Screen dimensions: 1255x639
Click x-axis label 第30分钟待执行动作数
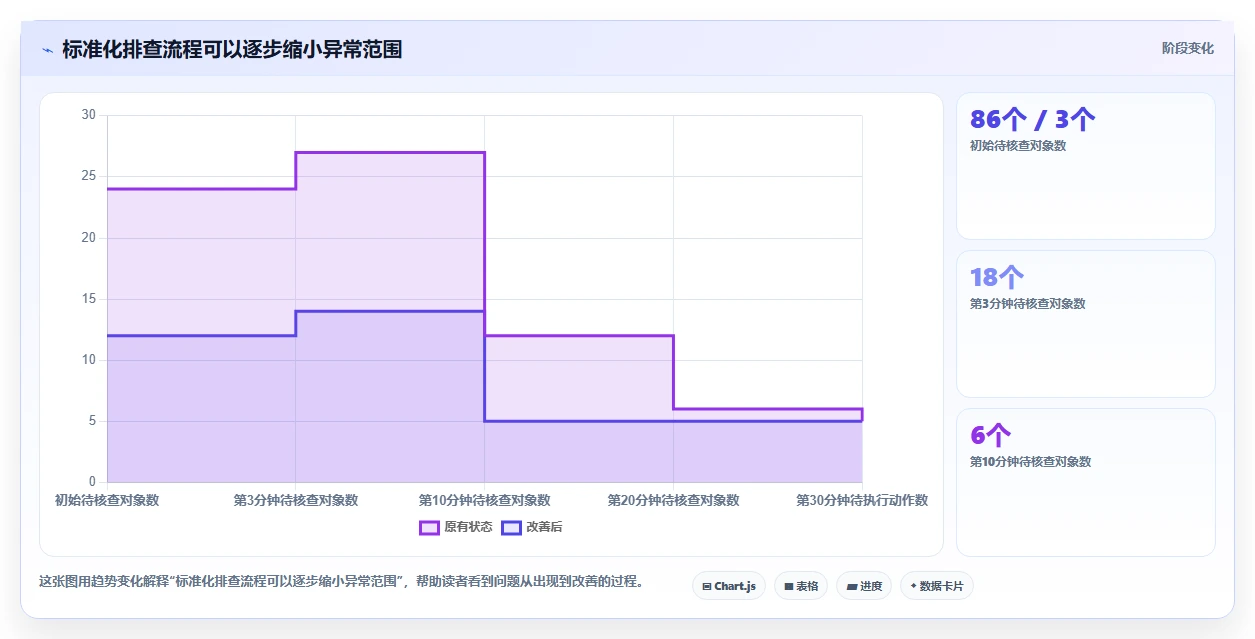[862, 500]
